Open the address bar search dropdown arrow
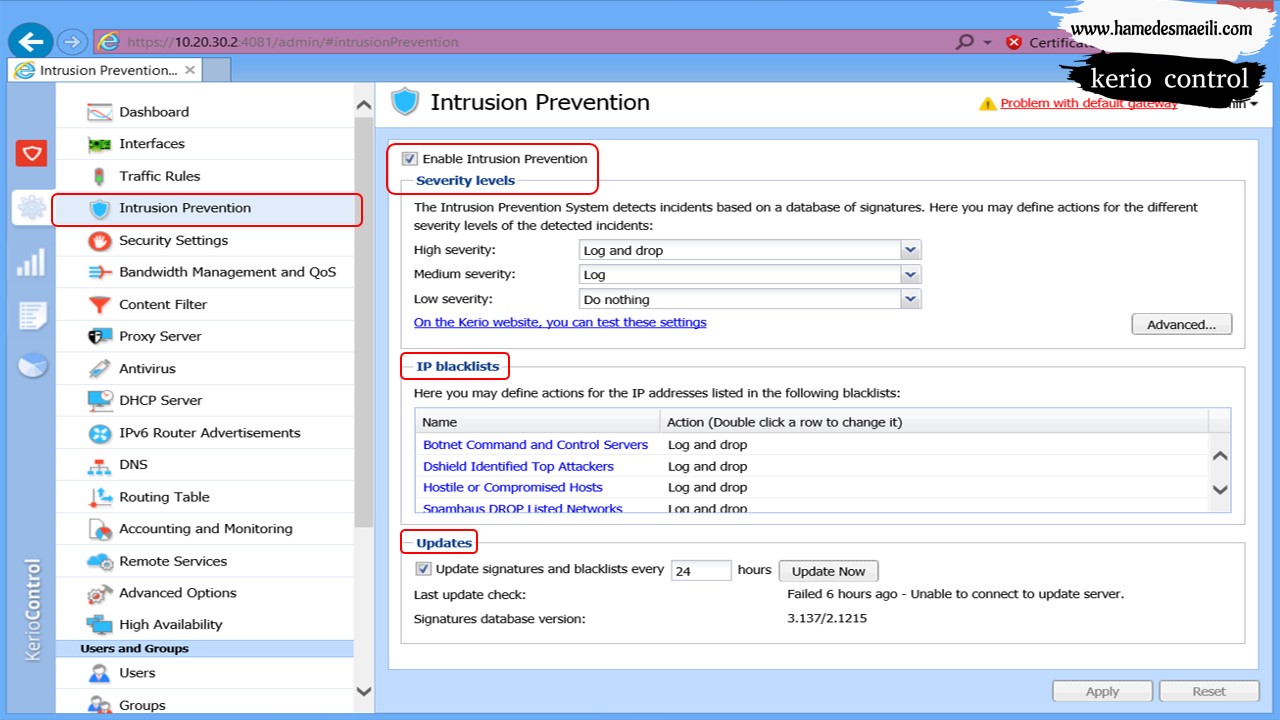 tap(987, 42)
